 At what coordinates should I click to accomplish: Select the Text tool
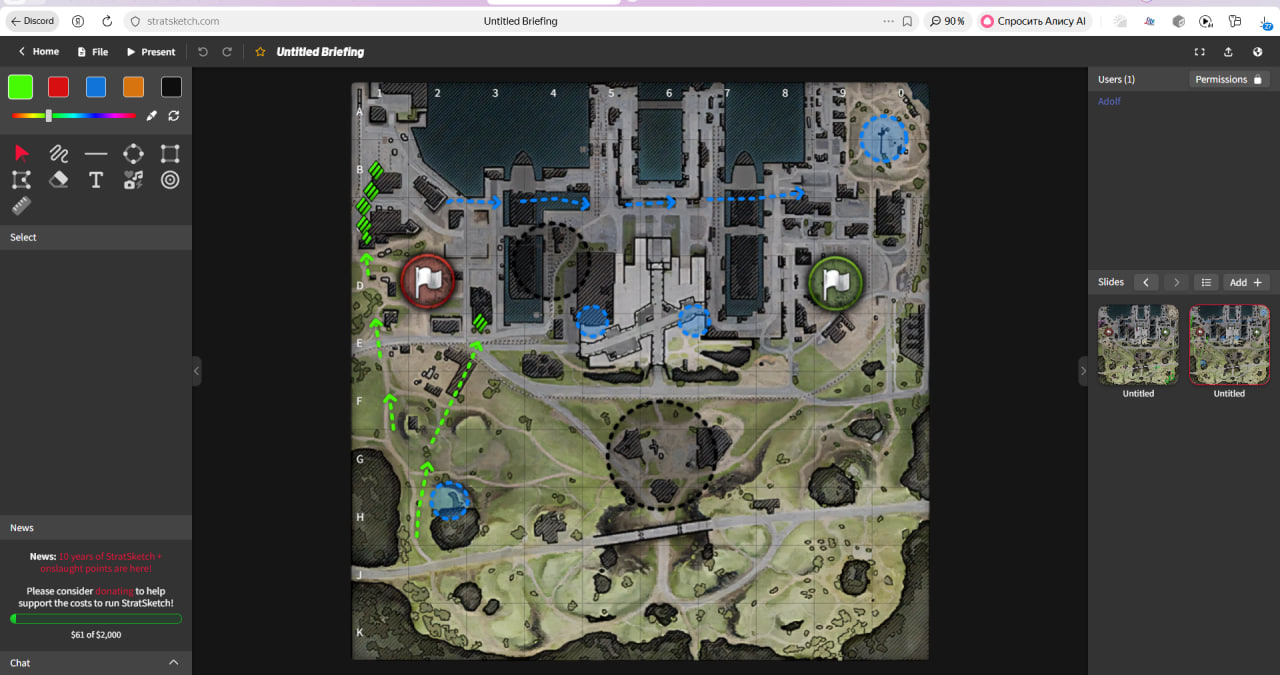click(96, 180)
